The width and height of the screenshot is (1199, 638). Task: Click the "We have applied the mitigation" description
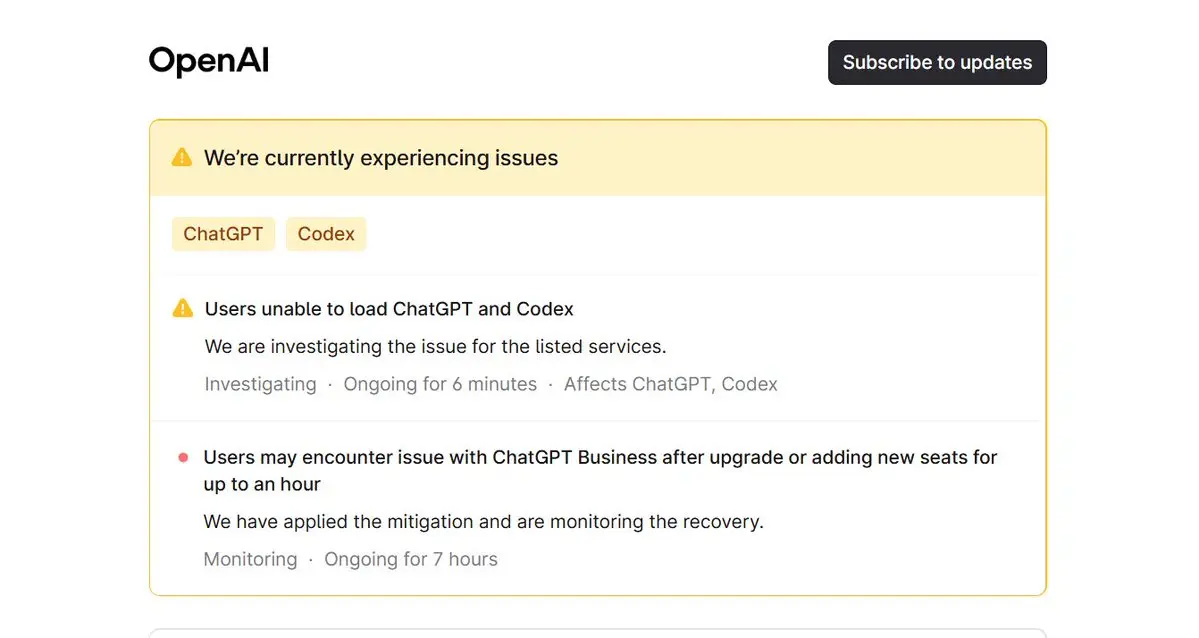(483, 522)
